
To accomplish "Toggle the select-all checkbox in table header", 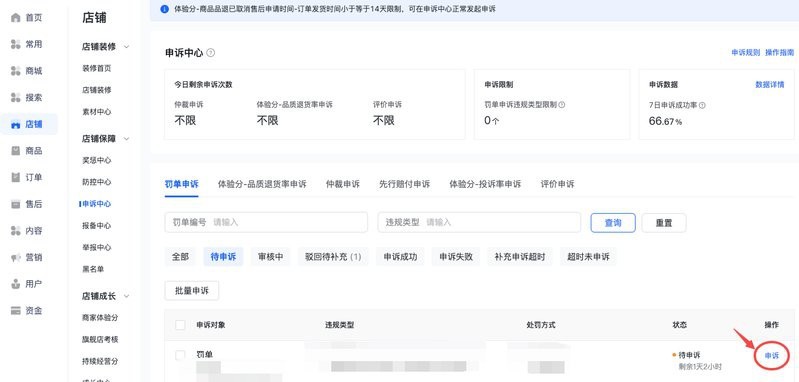I will [180, 325].
